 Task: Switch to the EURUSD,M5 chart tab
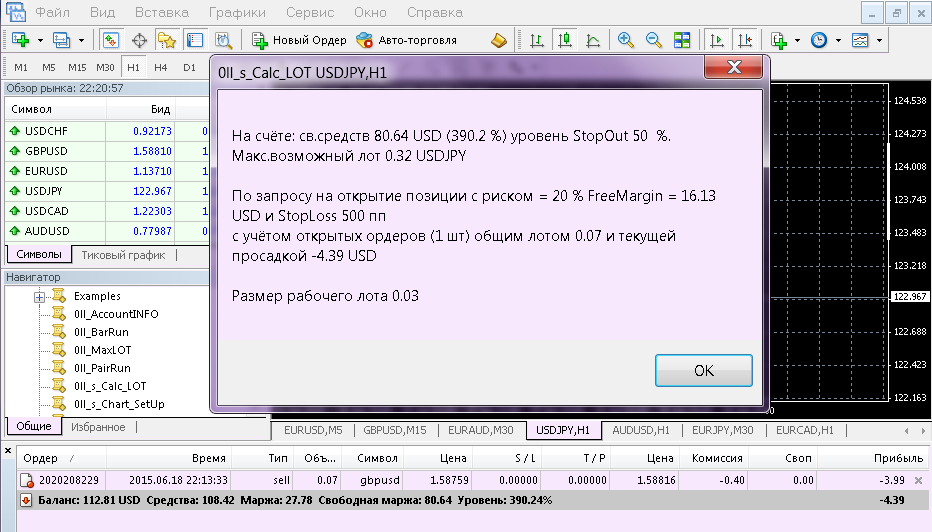tap(313, 430)
